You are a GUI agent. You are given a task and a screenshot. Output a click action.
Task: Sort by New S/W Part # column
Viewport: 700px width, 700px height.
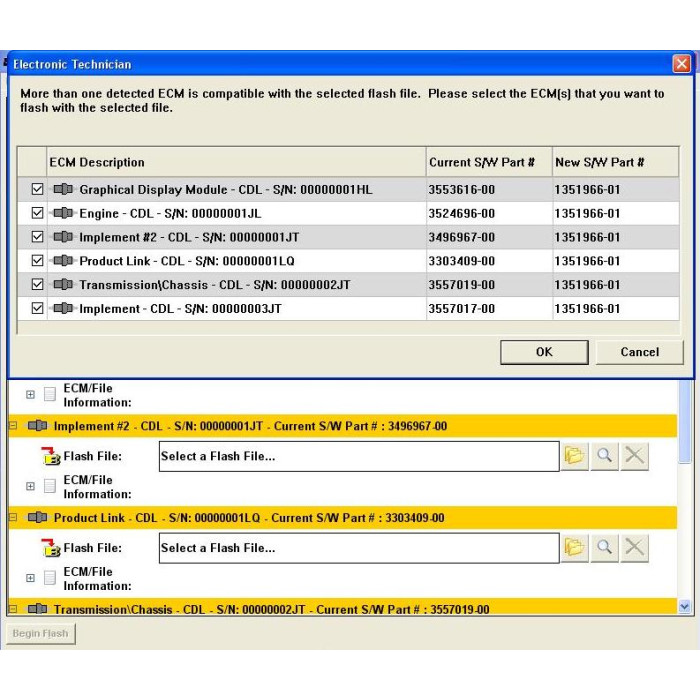[x=615, y=162]
